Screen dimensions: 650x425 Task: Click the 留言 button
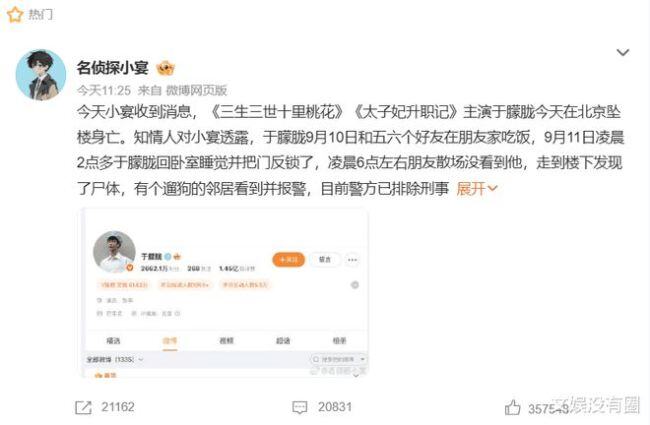325,260
